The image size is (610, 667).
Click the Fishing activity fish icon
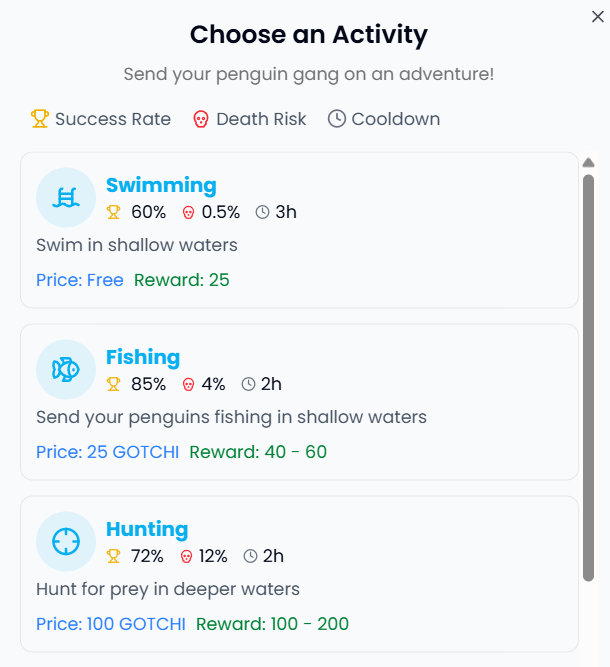[x=66, y=369]
